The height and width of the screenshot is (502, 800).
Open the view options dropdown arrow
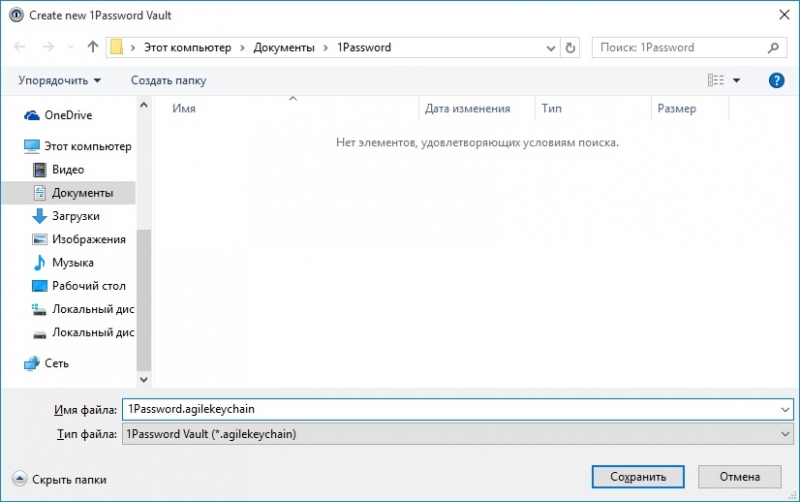tap(736, 81)
